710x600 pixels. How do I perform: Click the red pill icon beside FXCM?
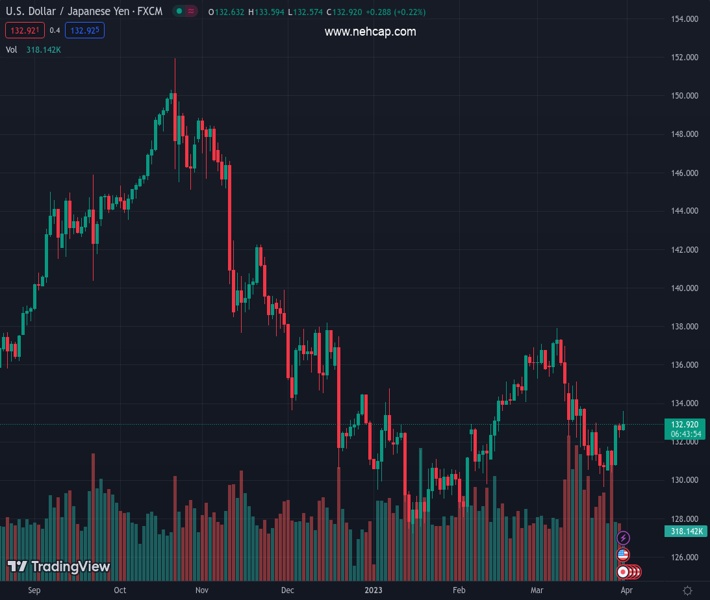click(191, 11)
